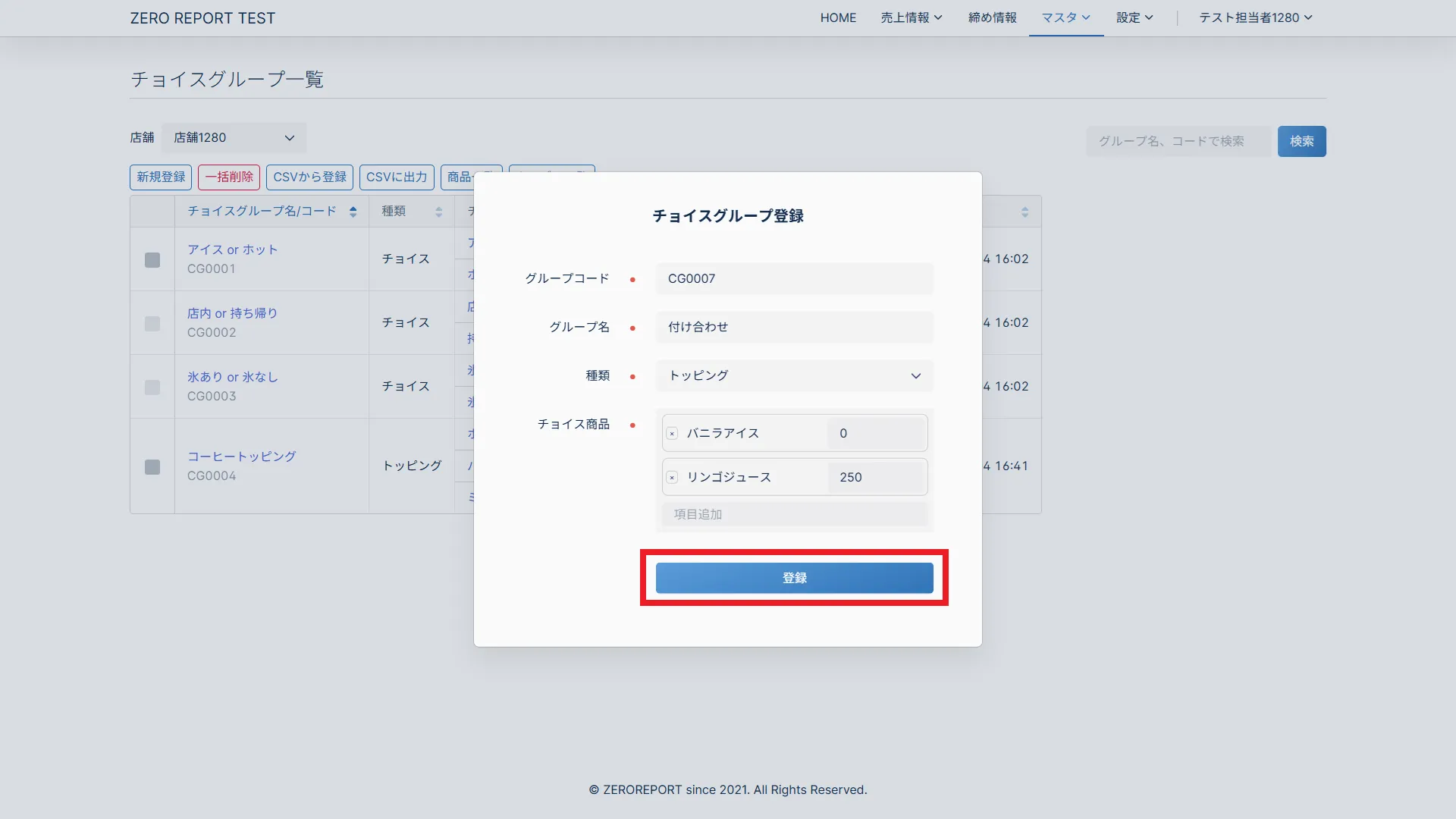Check the コーヒートッピング row checkbox
The height and width of the screenshot is (819, 1456).
[152, 467]
